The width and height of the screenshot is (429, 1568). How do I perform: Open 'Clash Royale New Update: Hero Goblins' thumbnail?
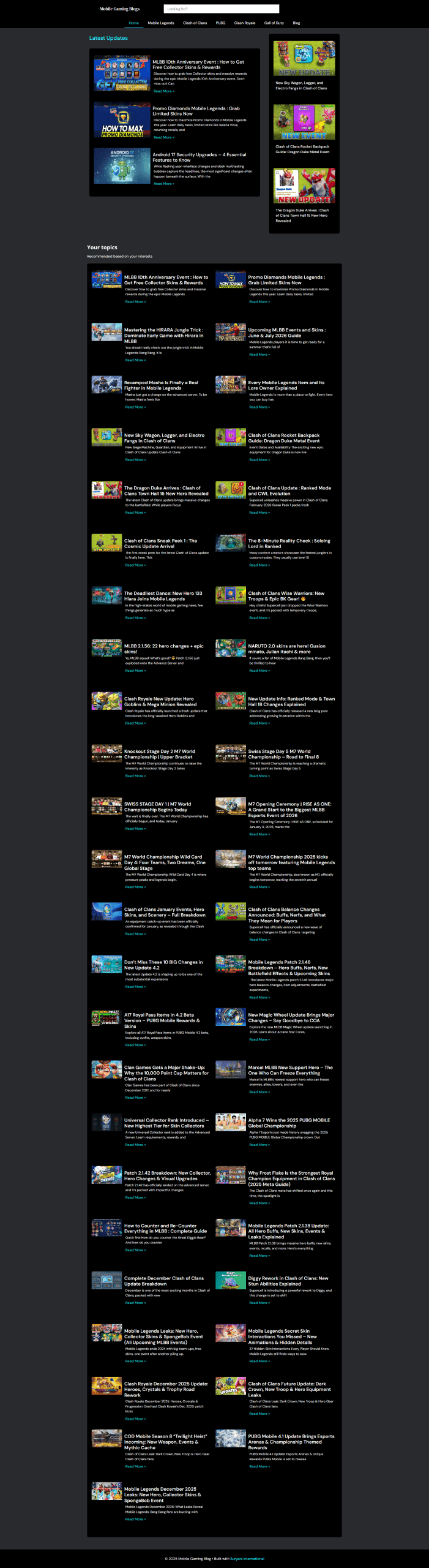pyautogui.click(x=106, y=701)
